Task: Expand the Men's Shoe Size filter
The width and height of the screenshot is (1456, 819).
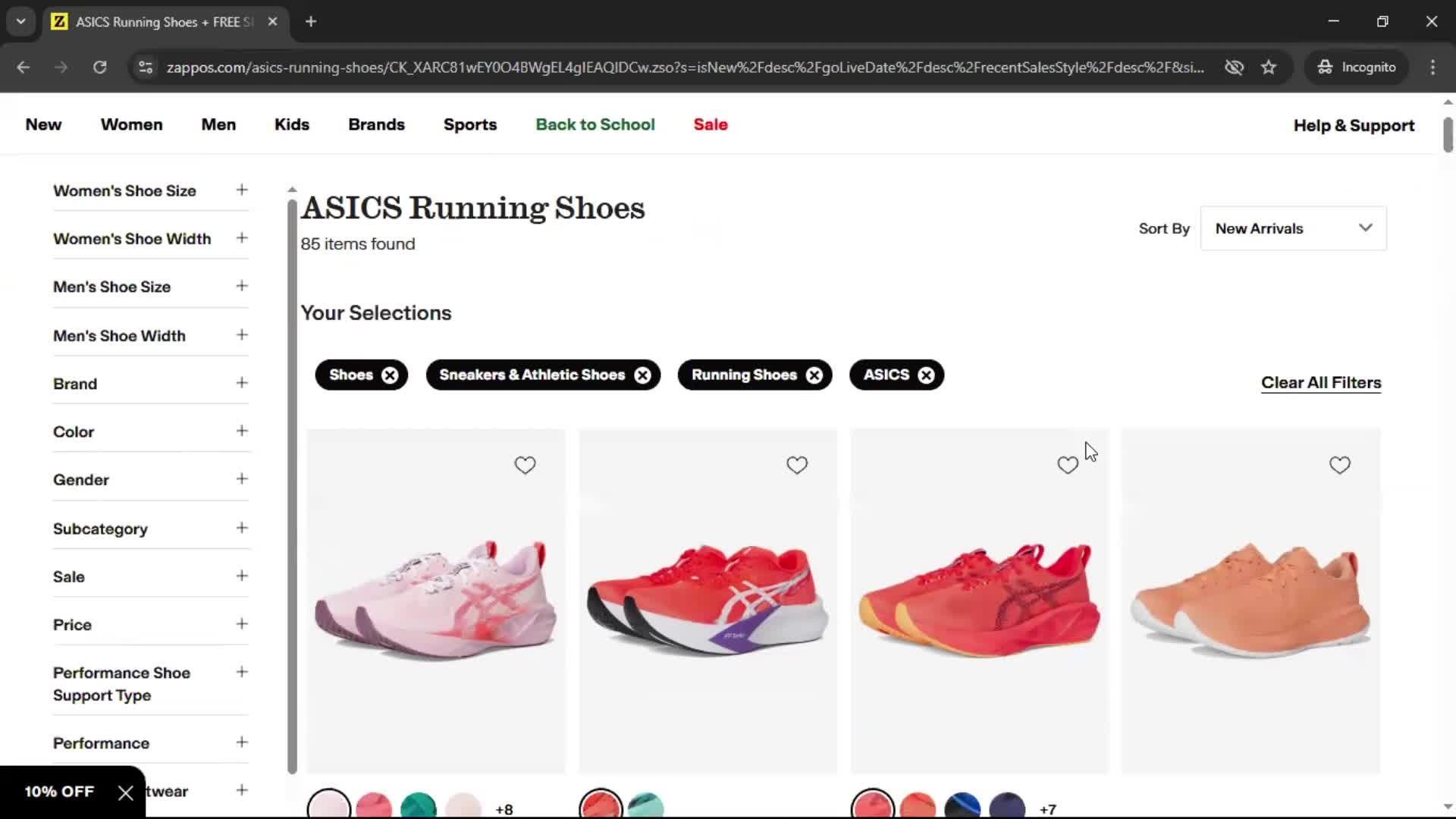Action: [x=151, y=287]
